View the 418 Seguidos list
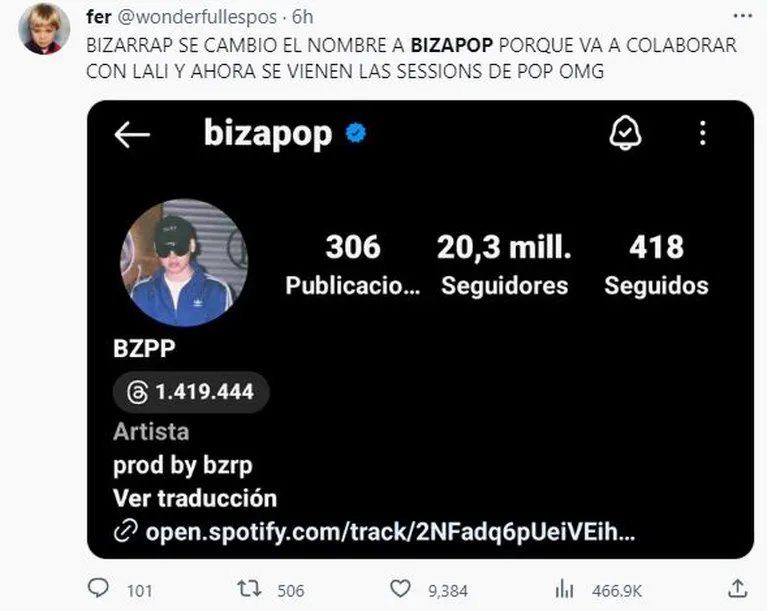Image resolution: width=767 pixels, height=611 pixels. [656, 265]
